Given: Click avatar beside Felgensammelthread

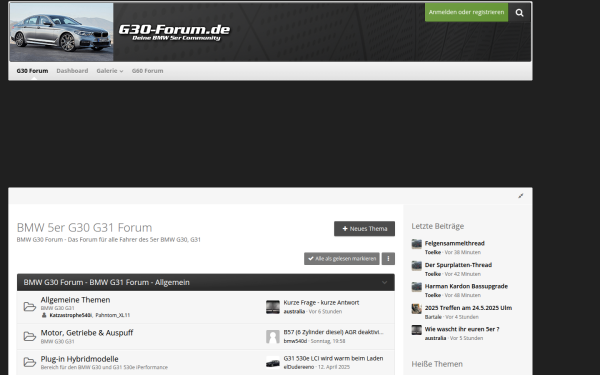Looking at the screenshot, I should pyautogui.click(x=416, y=244).
